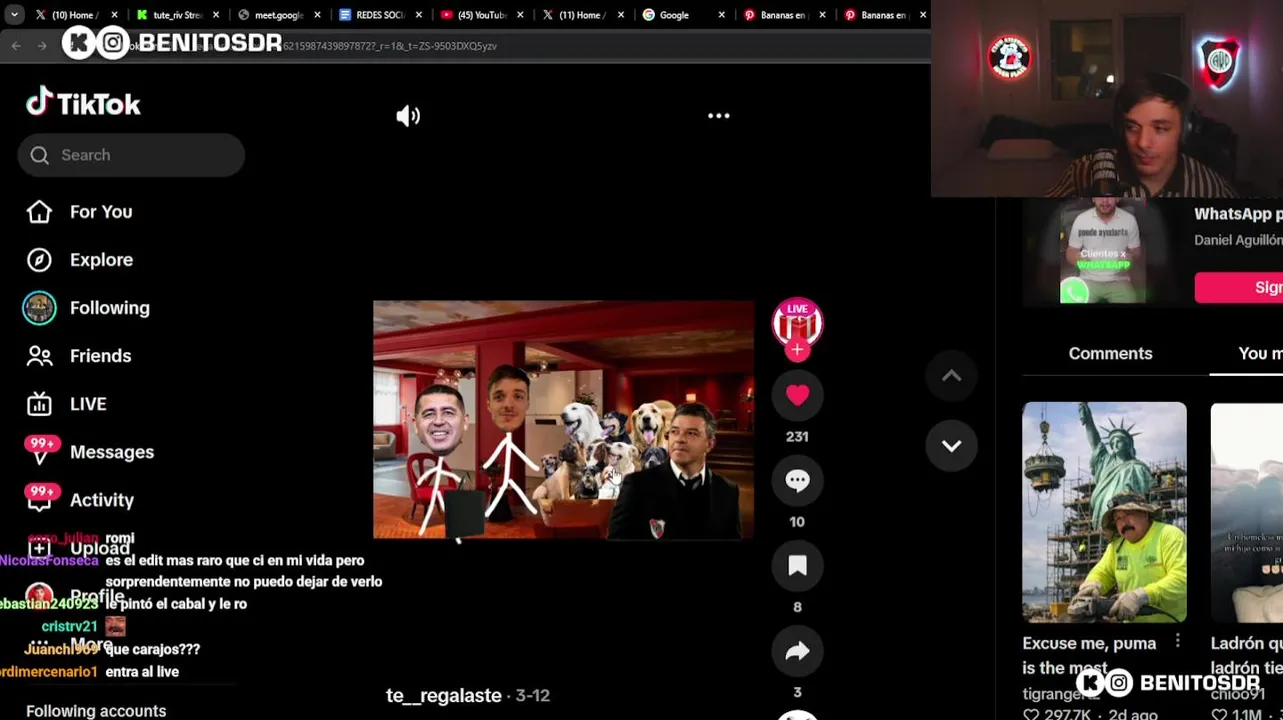Bookmark the video with the save icon
The width and height of the screenshot is (1283, 720).
(x=797, y=566)
